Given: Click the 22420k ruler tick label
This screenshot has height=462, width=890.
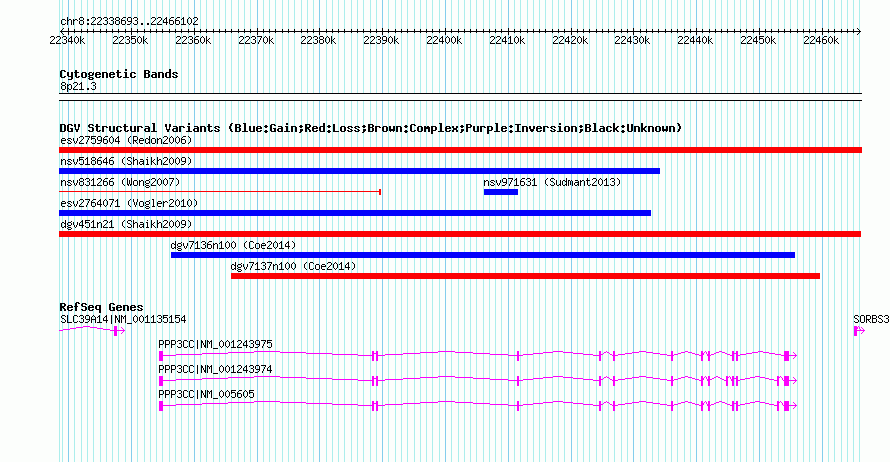Looking at the screenshot, I should [x=570, y=40].
